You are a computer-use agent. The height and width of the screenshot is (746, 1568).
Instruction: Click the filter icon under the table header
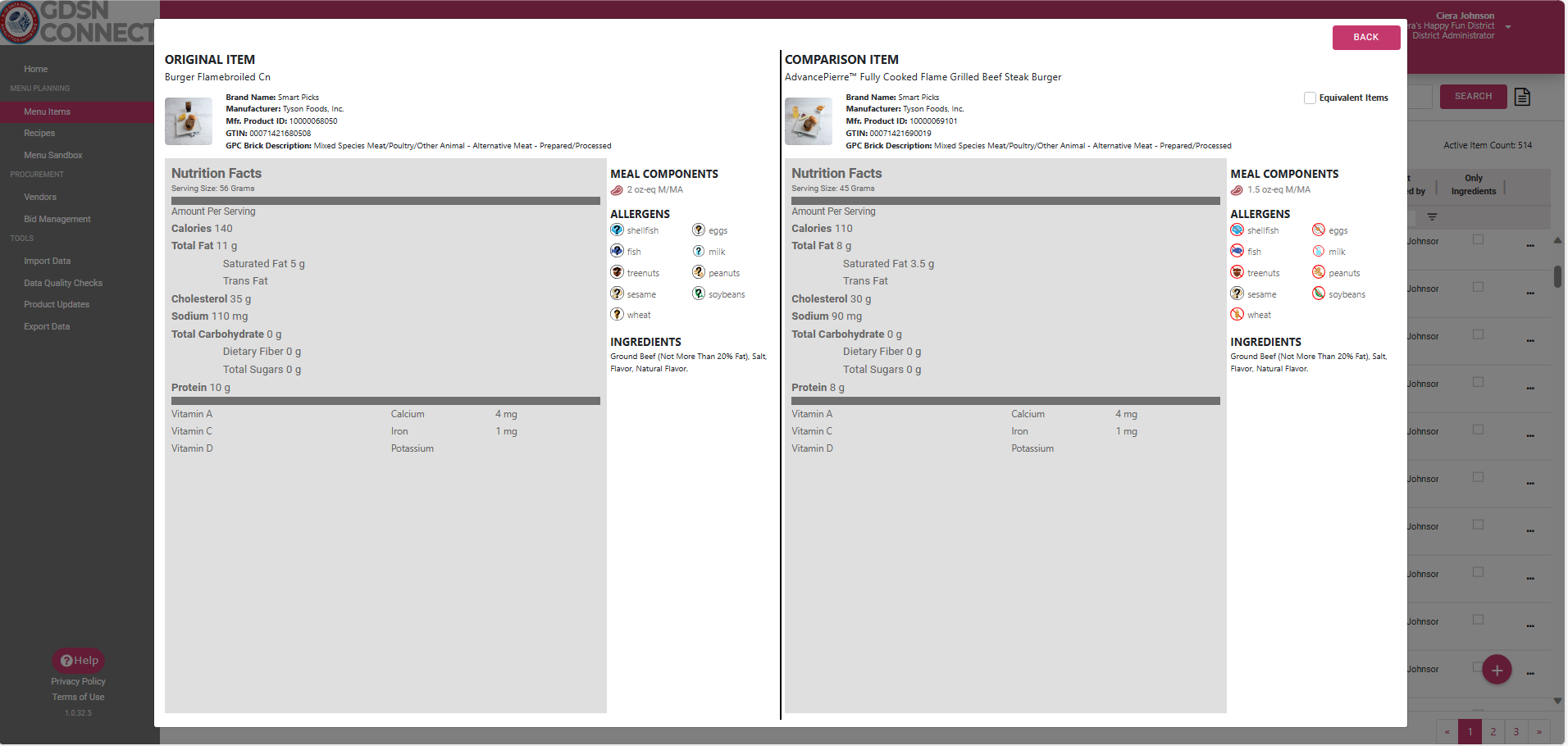click(x=1432, y=217)
